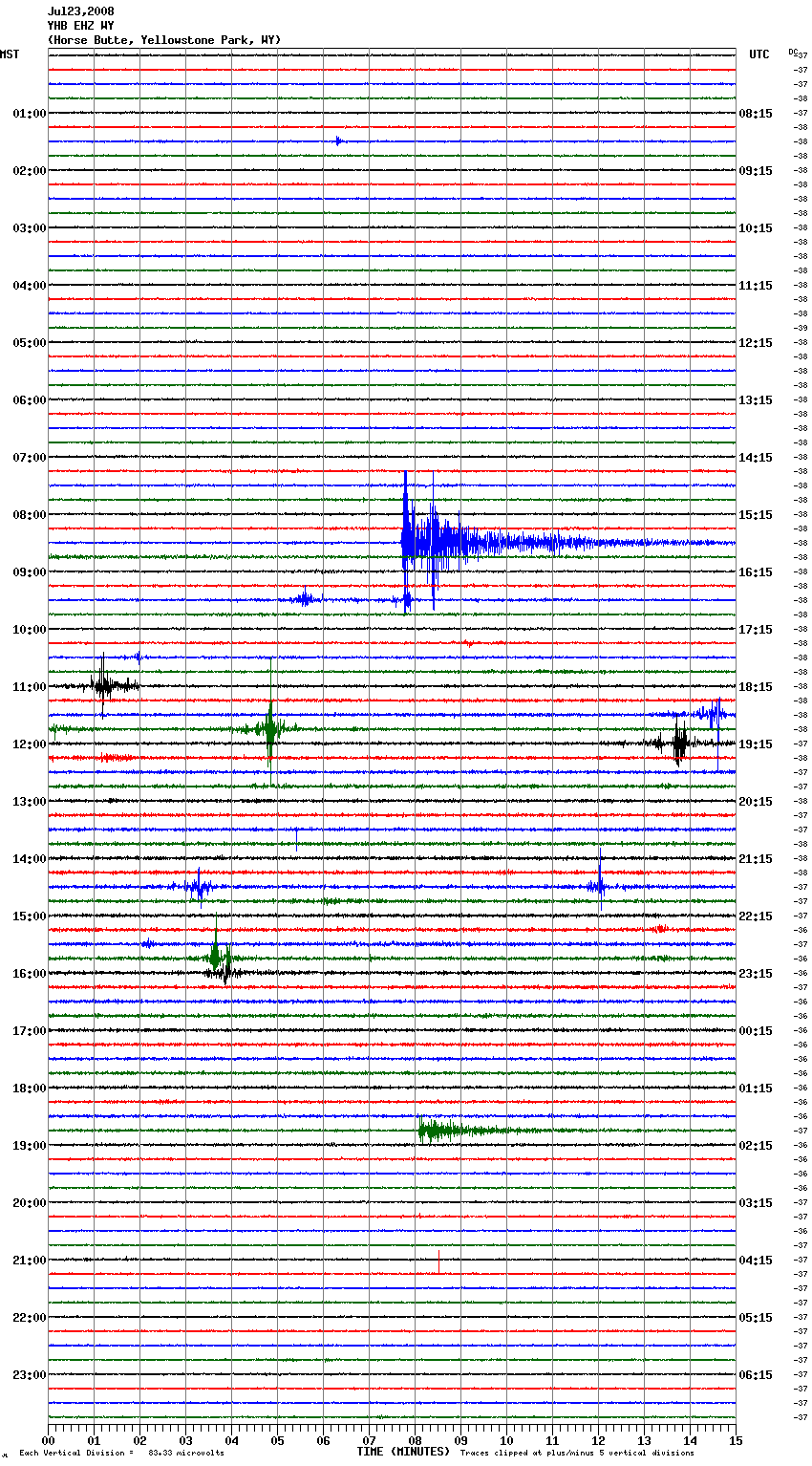Click the 13:15 UTC time label
812x1466 pixels.
coord(756,400)
